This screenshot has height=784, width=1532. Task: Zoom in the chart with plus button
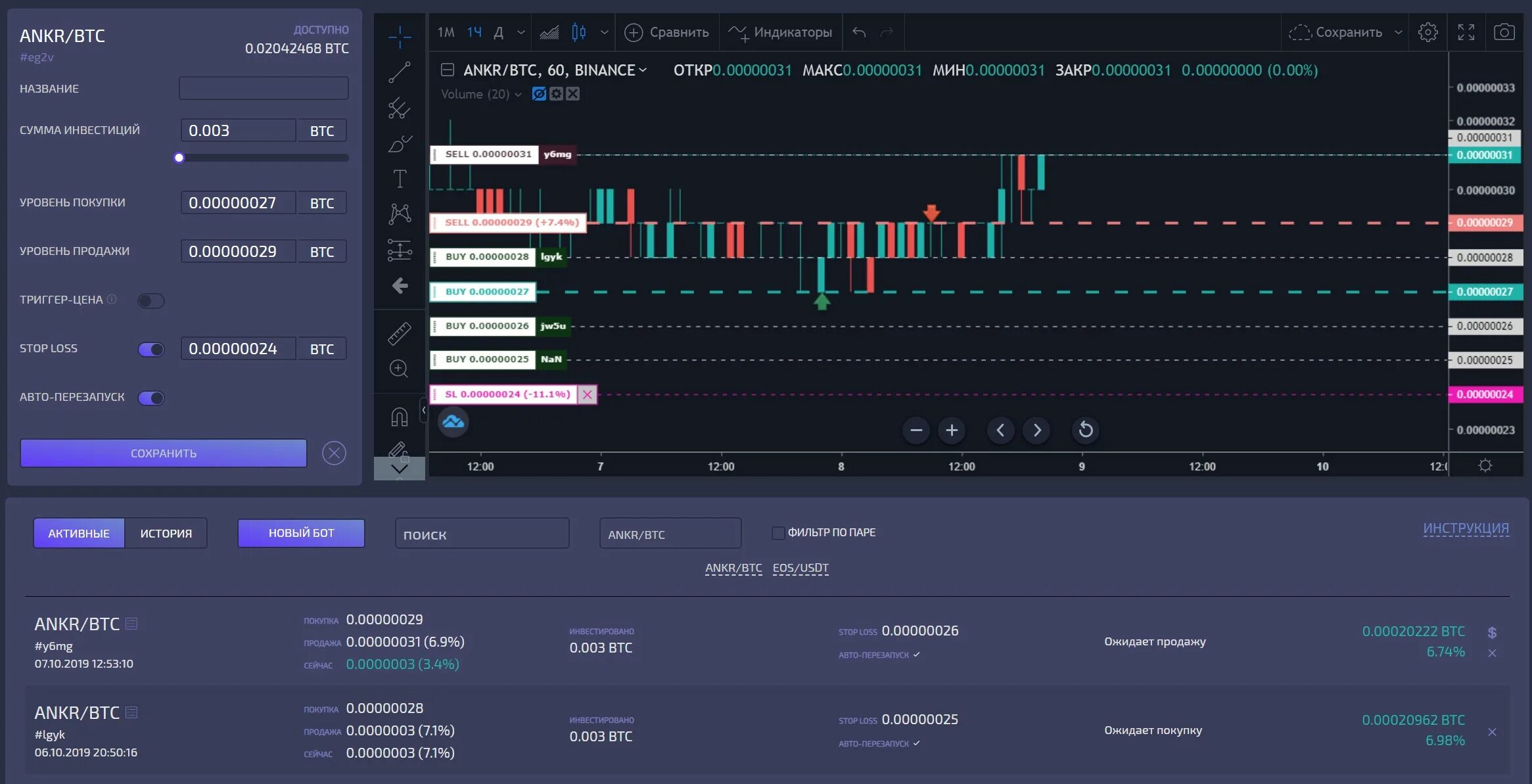[951, 430]
